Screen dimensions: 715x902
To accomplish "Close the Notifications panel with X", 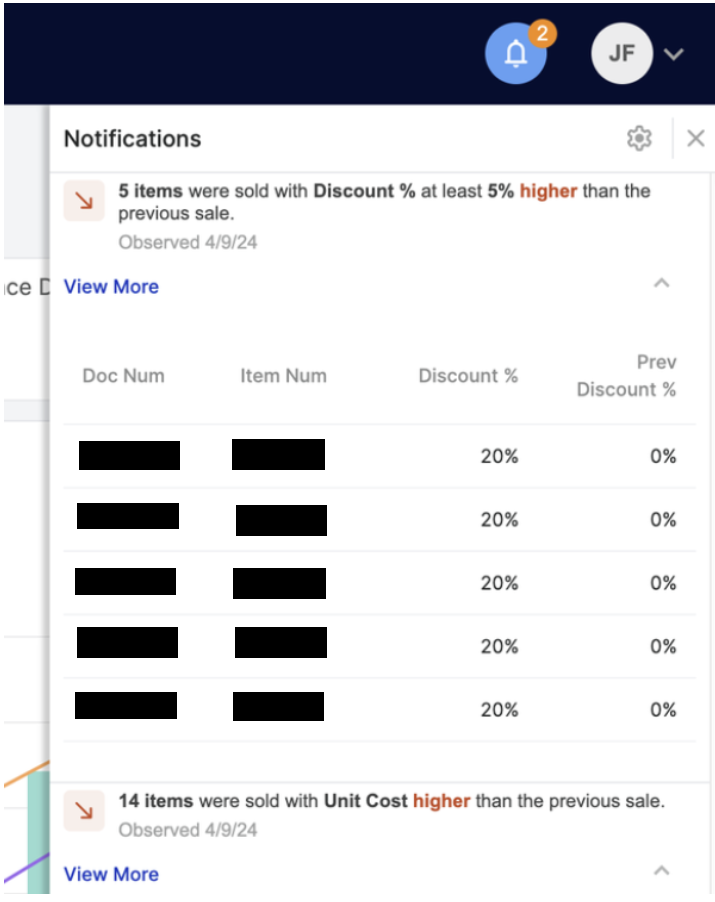I will [x=696, y=139].
